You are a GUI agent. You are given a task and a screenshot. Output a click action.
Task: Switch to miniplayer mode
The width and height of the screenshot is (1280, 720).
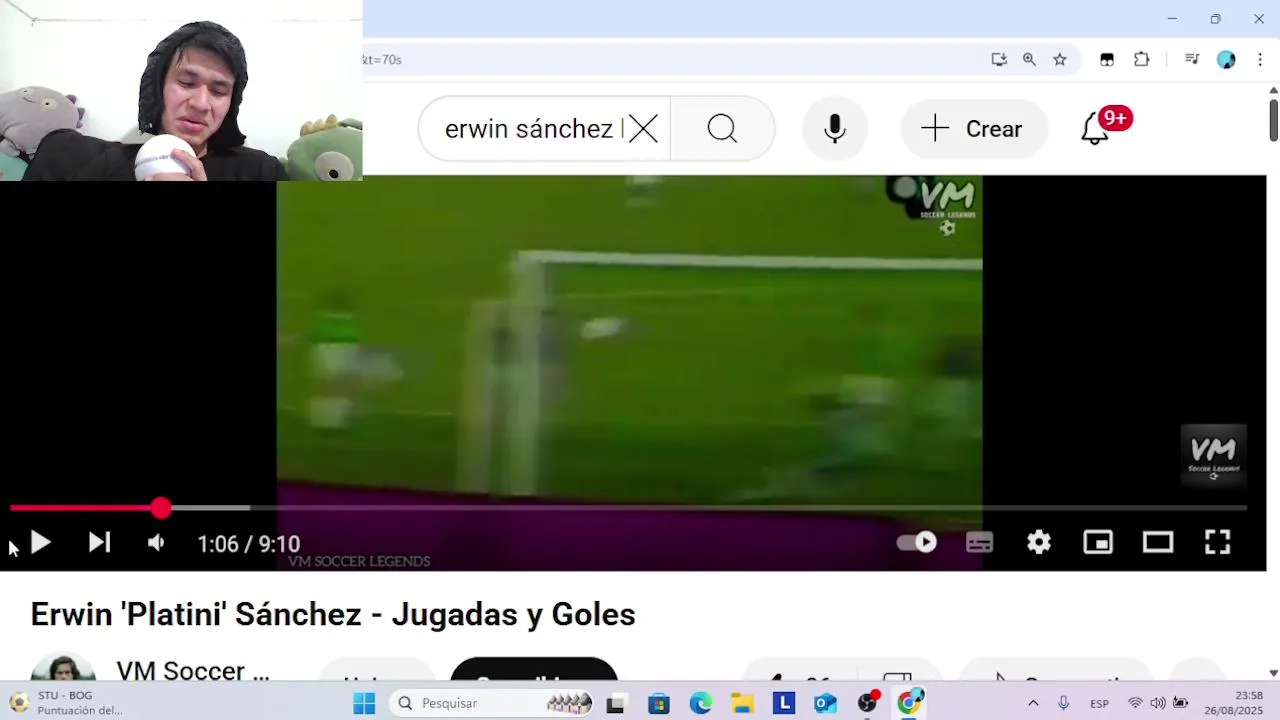pyautogui.click(x=1098, y=542)
